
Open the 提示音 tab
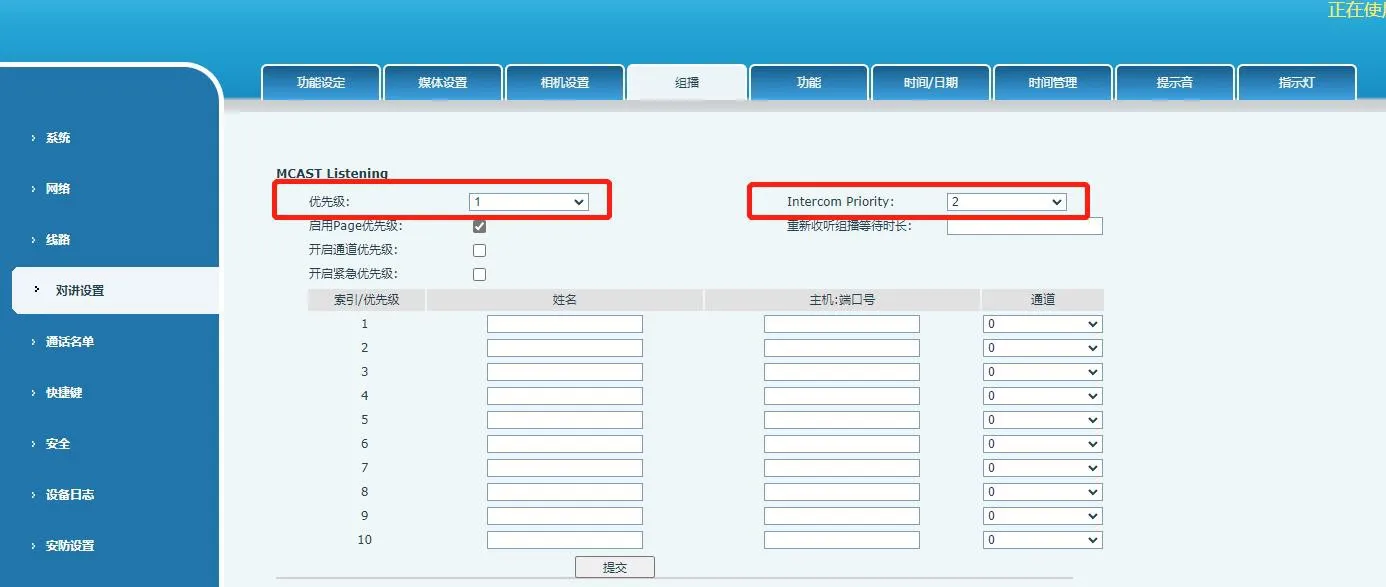click(1174, 83)
